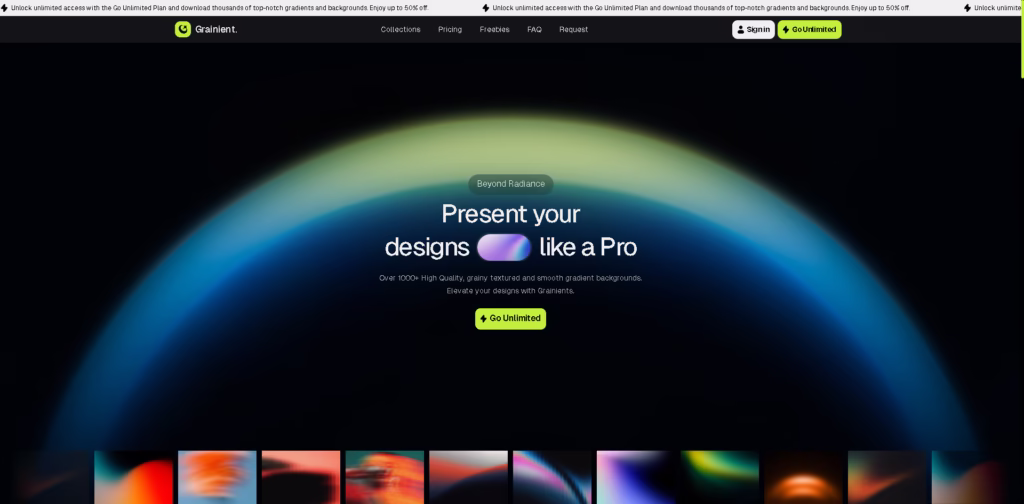Open the blurred orange on blue thumbnail
Viewport: 1024px width, 504px height.
(217, 477)
